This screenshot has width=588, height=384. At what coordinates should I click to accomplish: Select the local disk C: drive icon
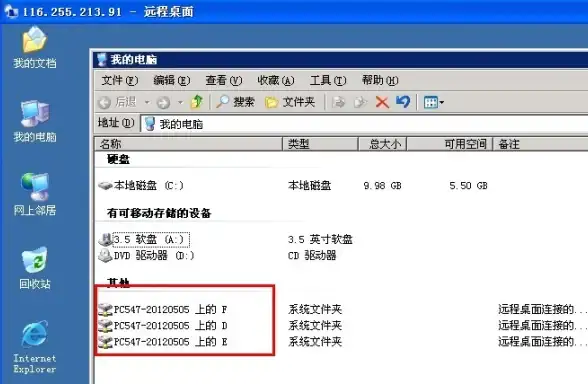105,185
